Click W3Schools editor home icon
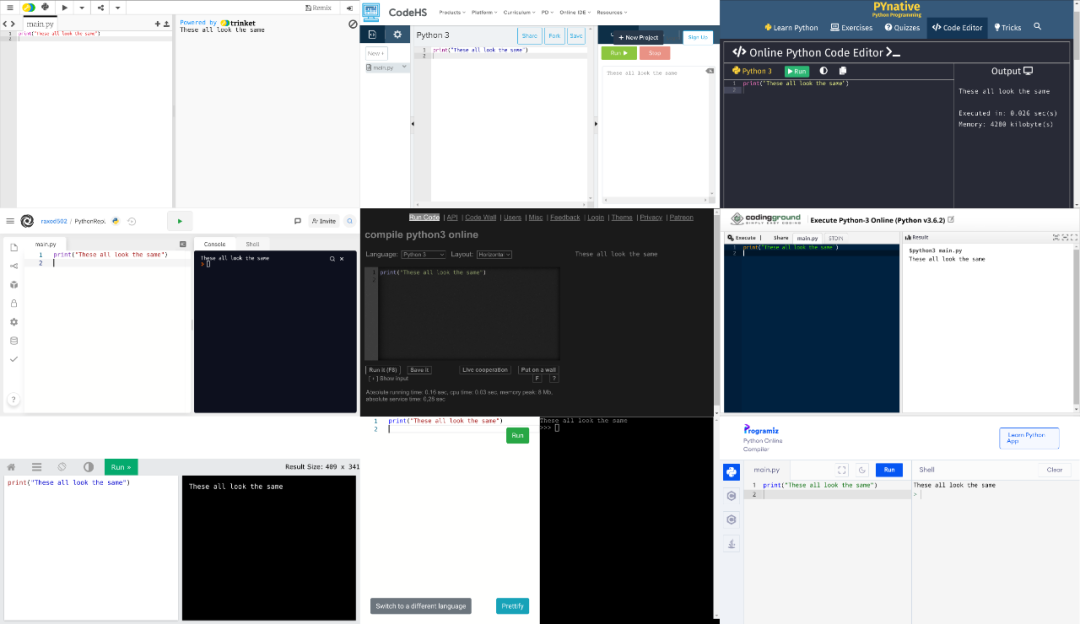Screen dimensions: 1080x624 [11, 467]
